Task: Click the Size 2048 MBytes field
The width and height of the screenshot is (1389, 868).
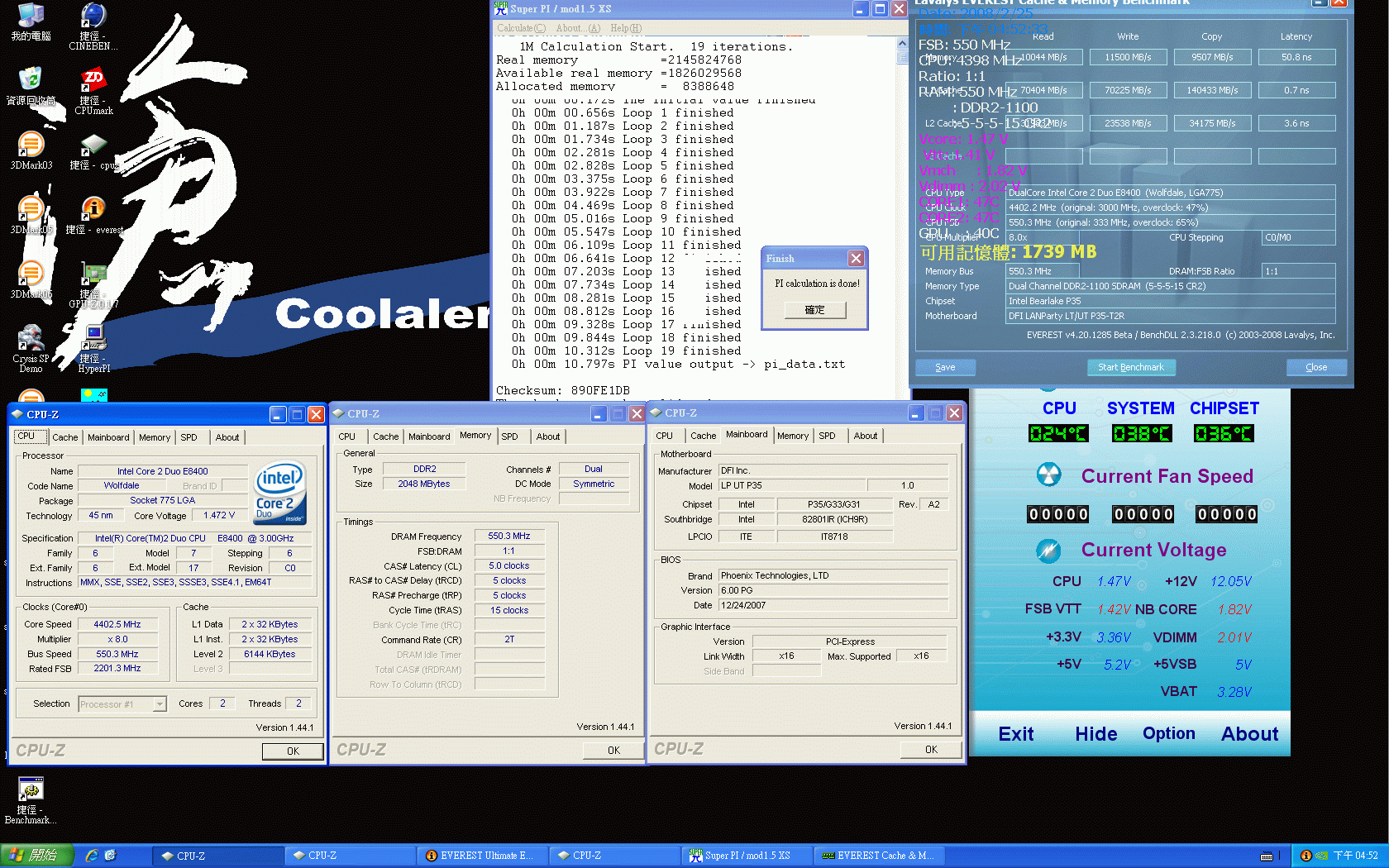Action: [424, 484]
